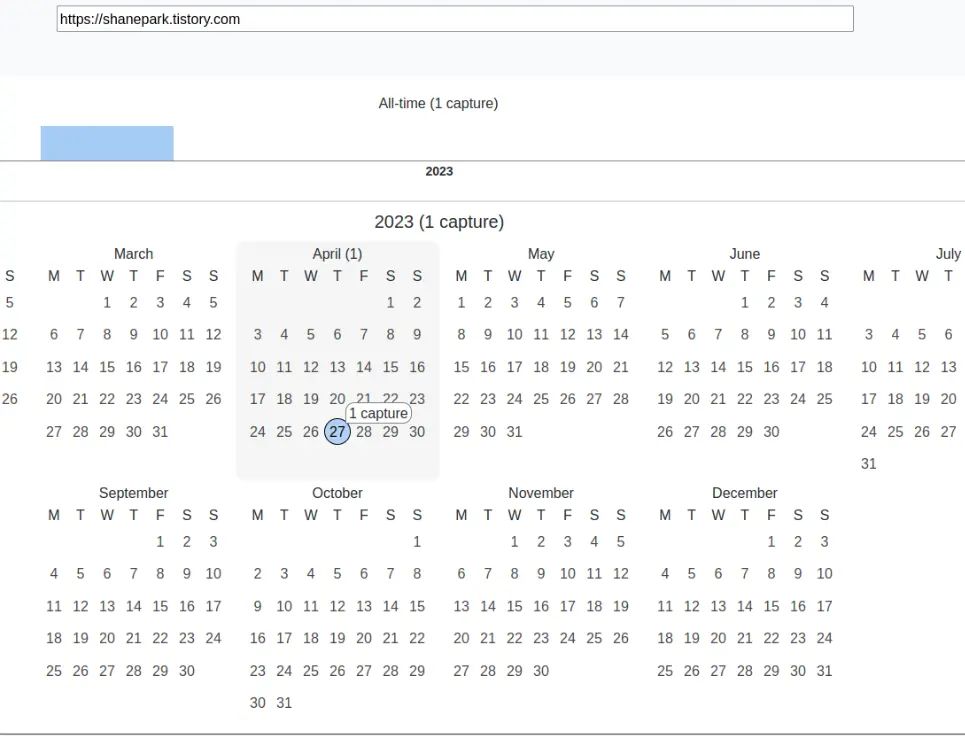Viewport: 965px width, 755px height.
Task: Select day 30 in June
Action: [772, 432]
